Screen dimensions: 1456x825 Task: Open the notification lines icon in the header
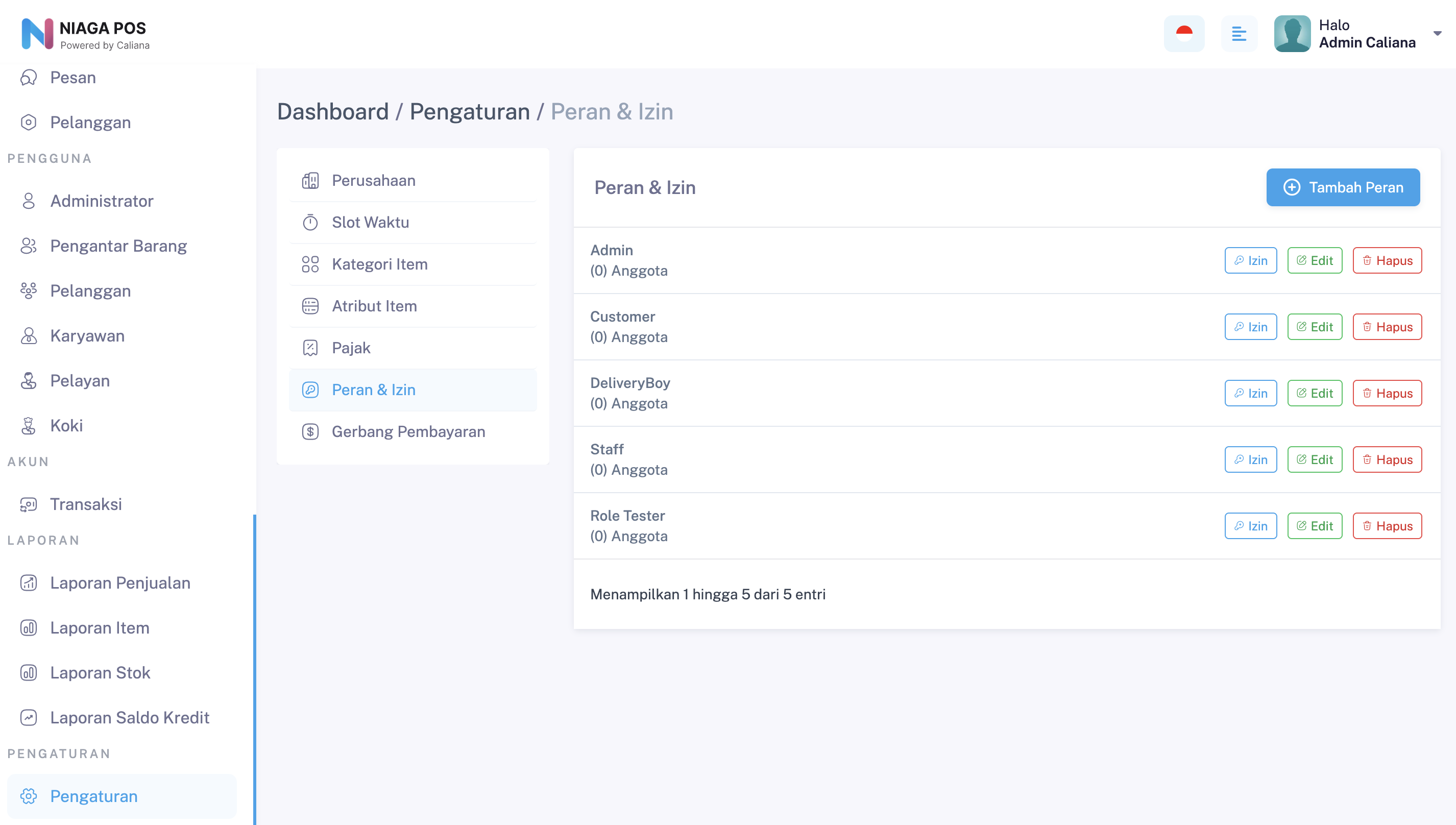click(x=1239, y=33)
